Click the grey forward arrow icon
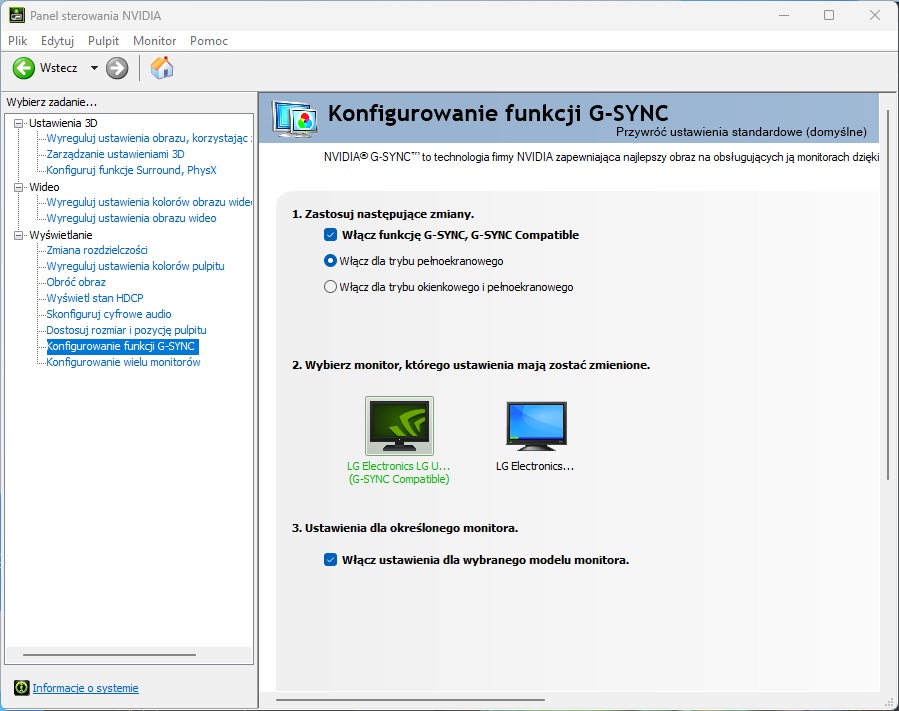Screen dimensions: 899x711 (117, 68)
